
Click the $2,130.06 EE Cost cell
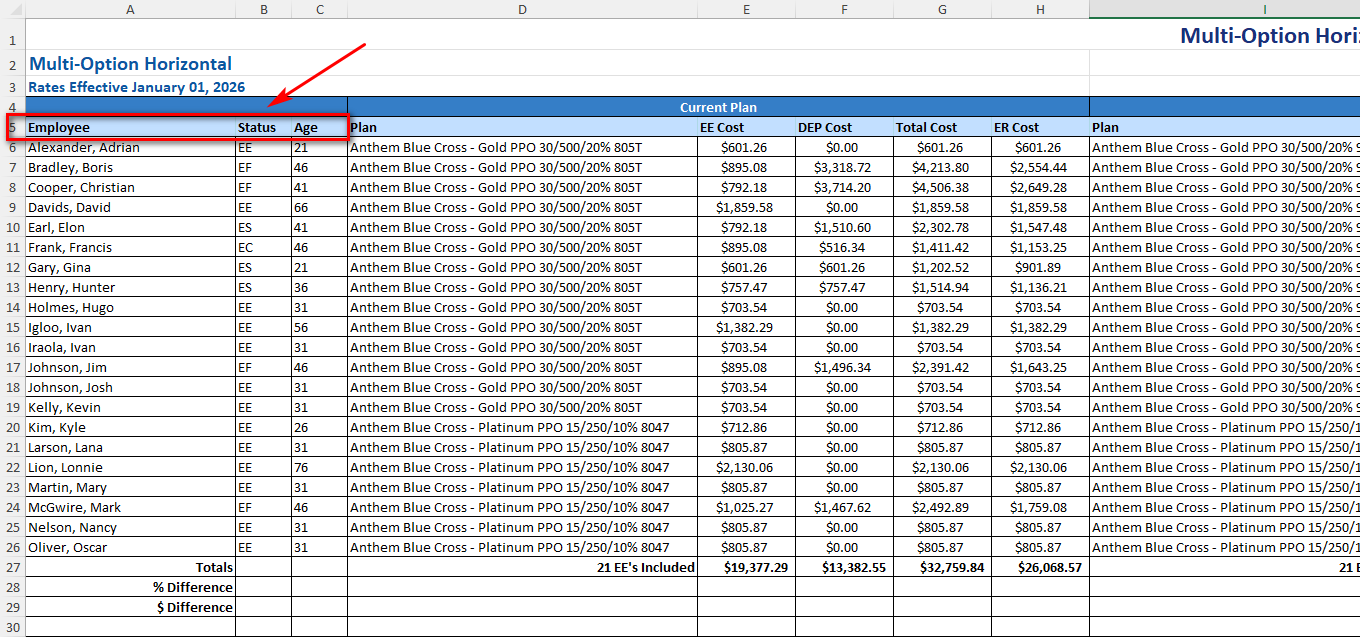pyautogui.click(x=746, y=467)
